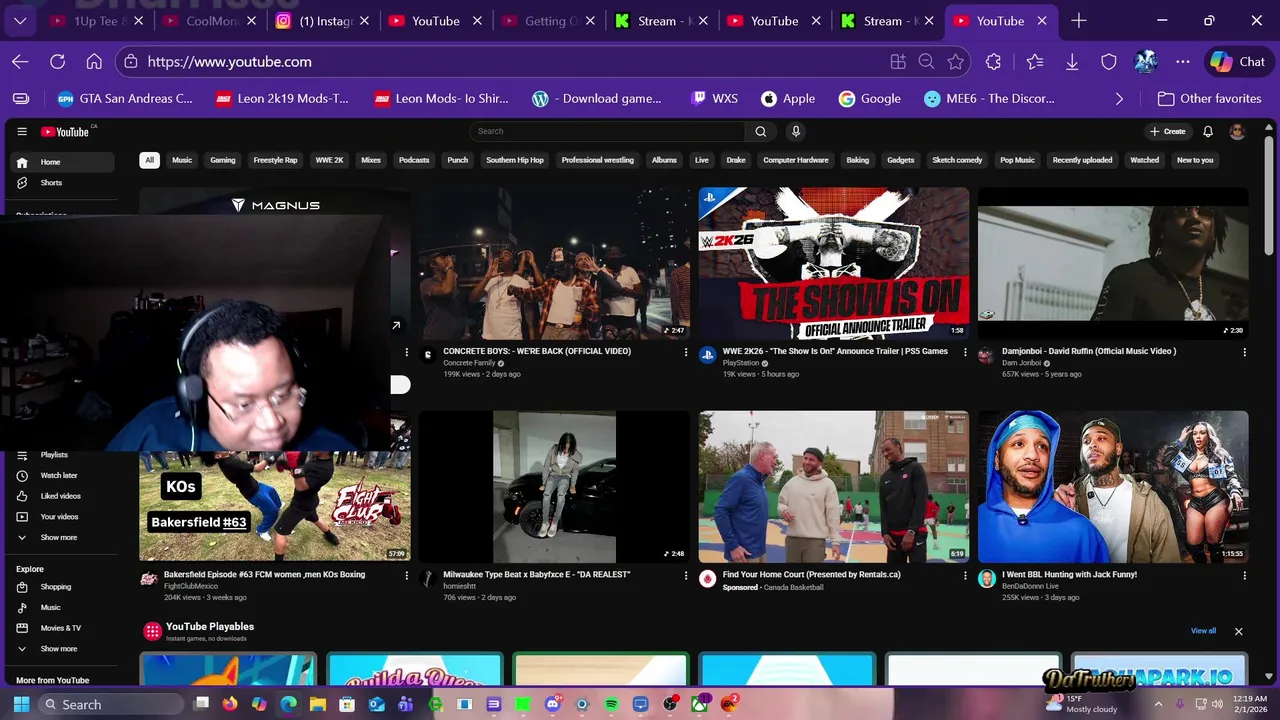This screenshot has height=720, width=1280.
Task: Open options for CONCRETE BOYS video
Action: tap(686, 352)
